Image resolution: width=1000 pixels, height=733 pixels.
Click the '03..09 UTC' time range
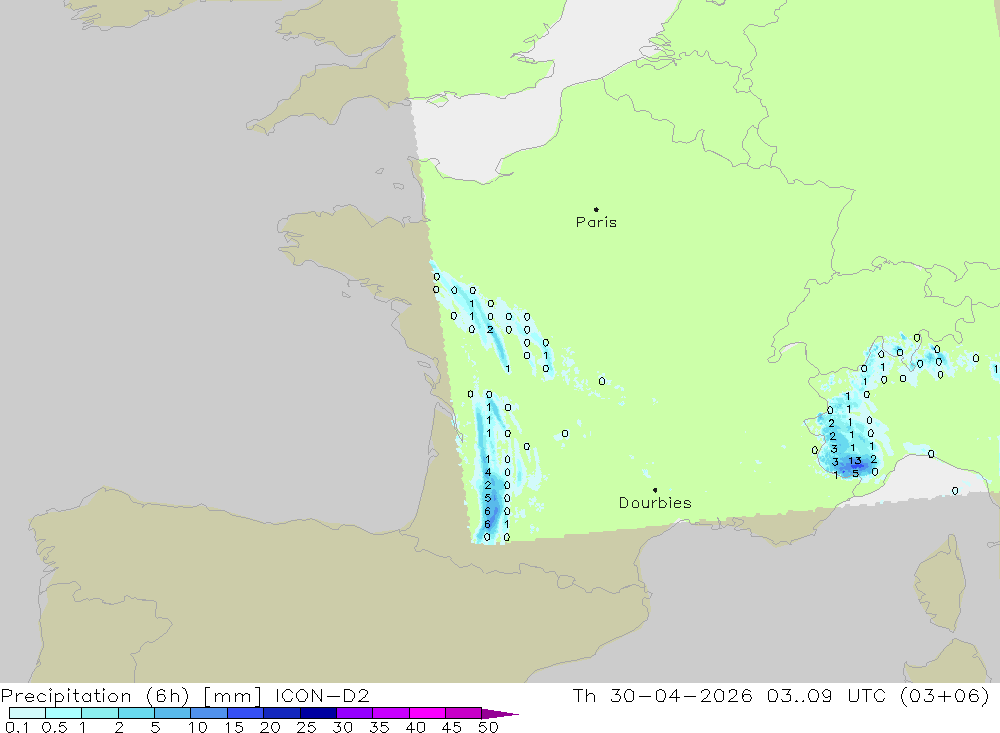click(826, 695)
